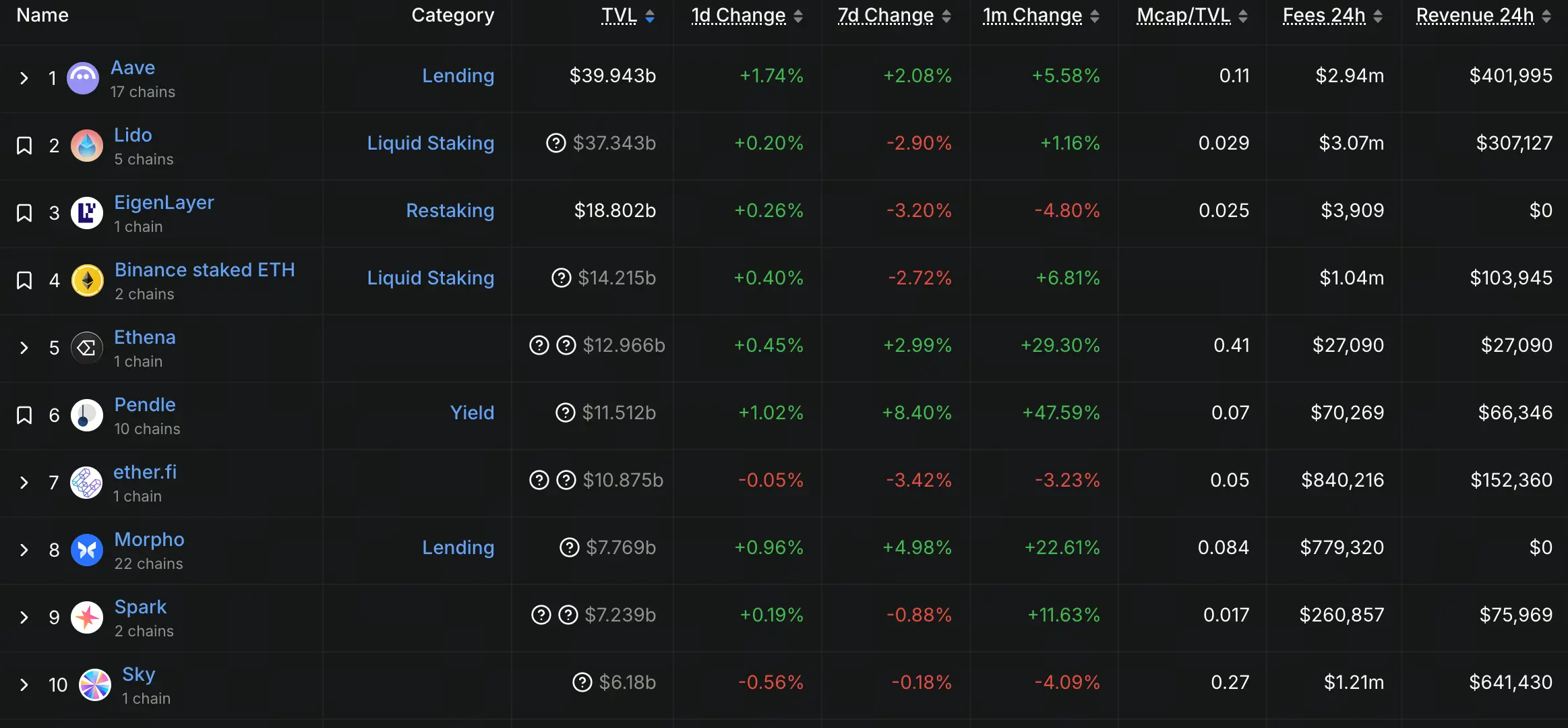Click the ether.fi protocol logo

click(86, 483)
